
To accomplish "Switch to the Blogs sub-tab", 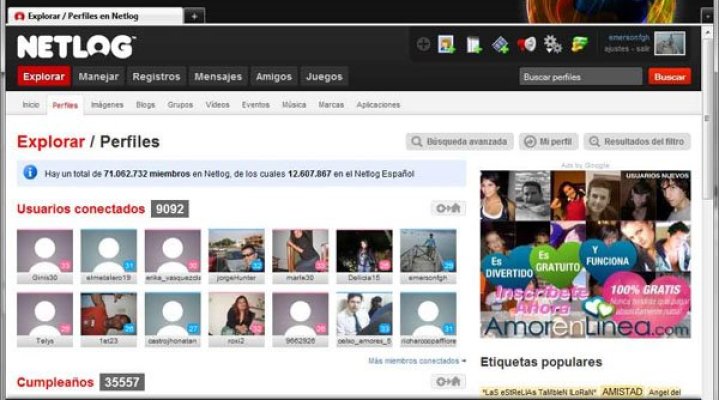I will pyautogui.click(x=146, y=105).
